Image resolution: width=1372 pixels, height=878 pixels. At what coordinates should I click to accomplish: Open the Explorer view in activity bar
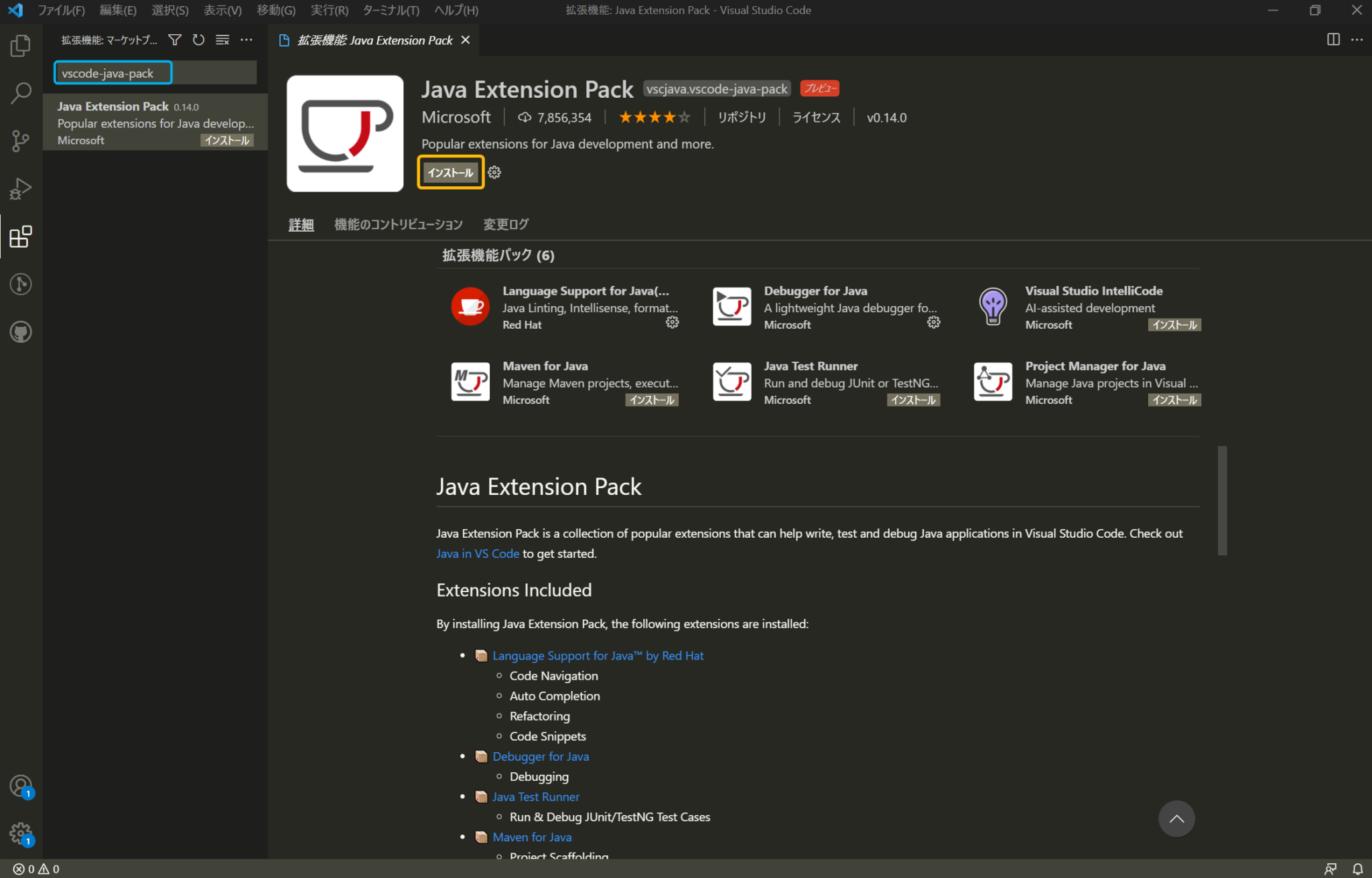pyautogui.click(x=21, y=46)
